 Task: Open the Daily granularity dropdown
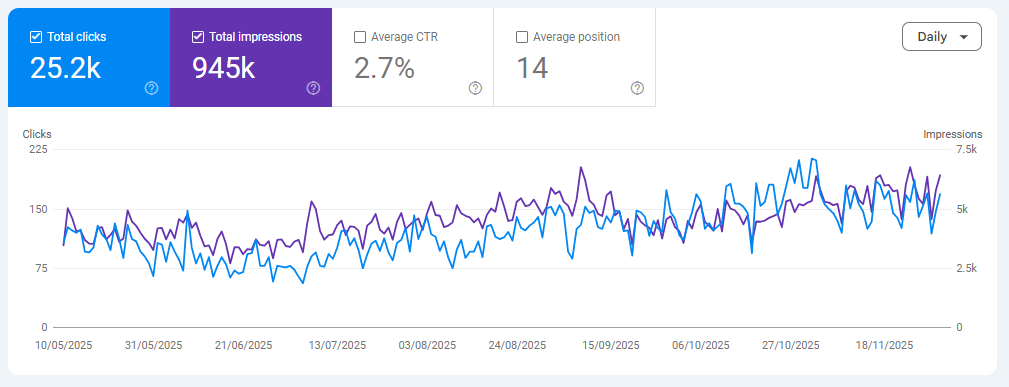point(941,37)
